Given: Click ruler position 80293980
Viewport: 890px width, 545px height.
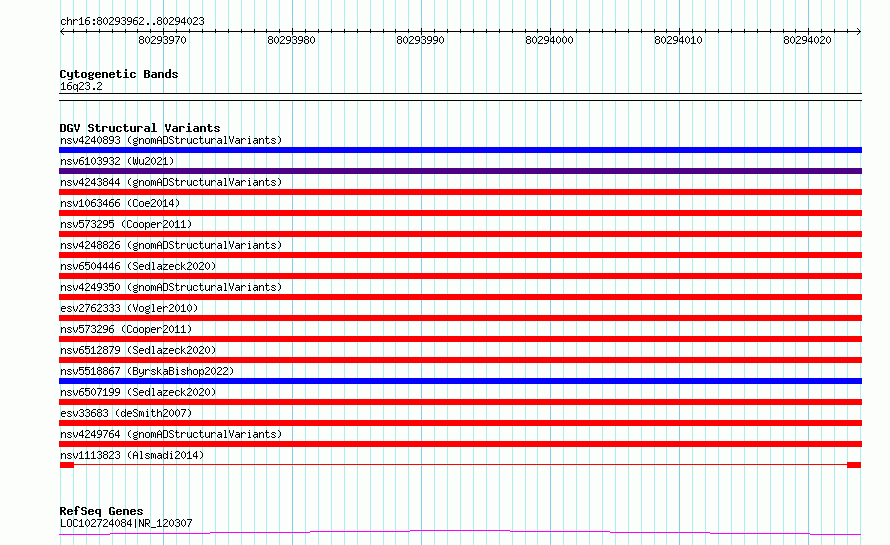Looking at the screenshot, I should click(291, 40).
